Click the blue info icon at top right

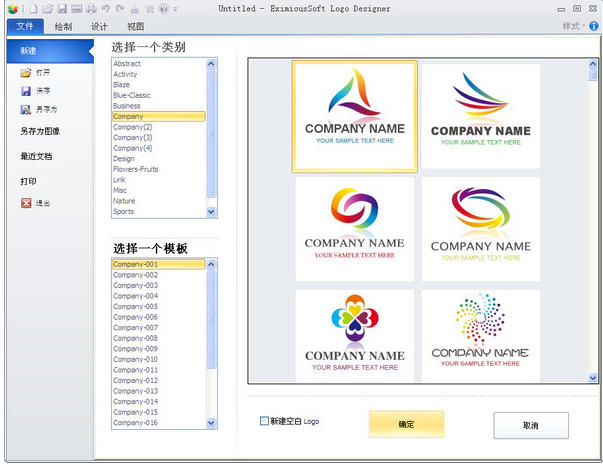pyautogui.click(x=594, y=26)
